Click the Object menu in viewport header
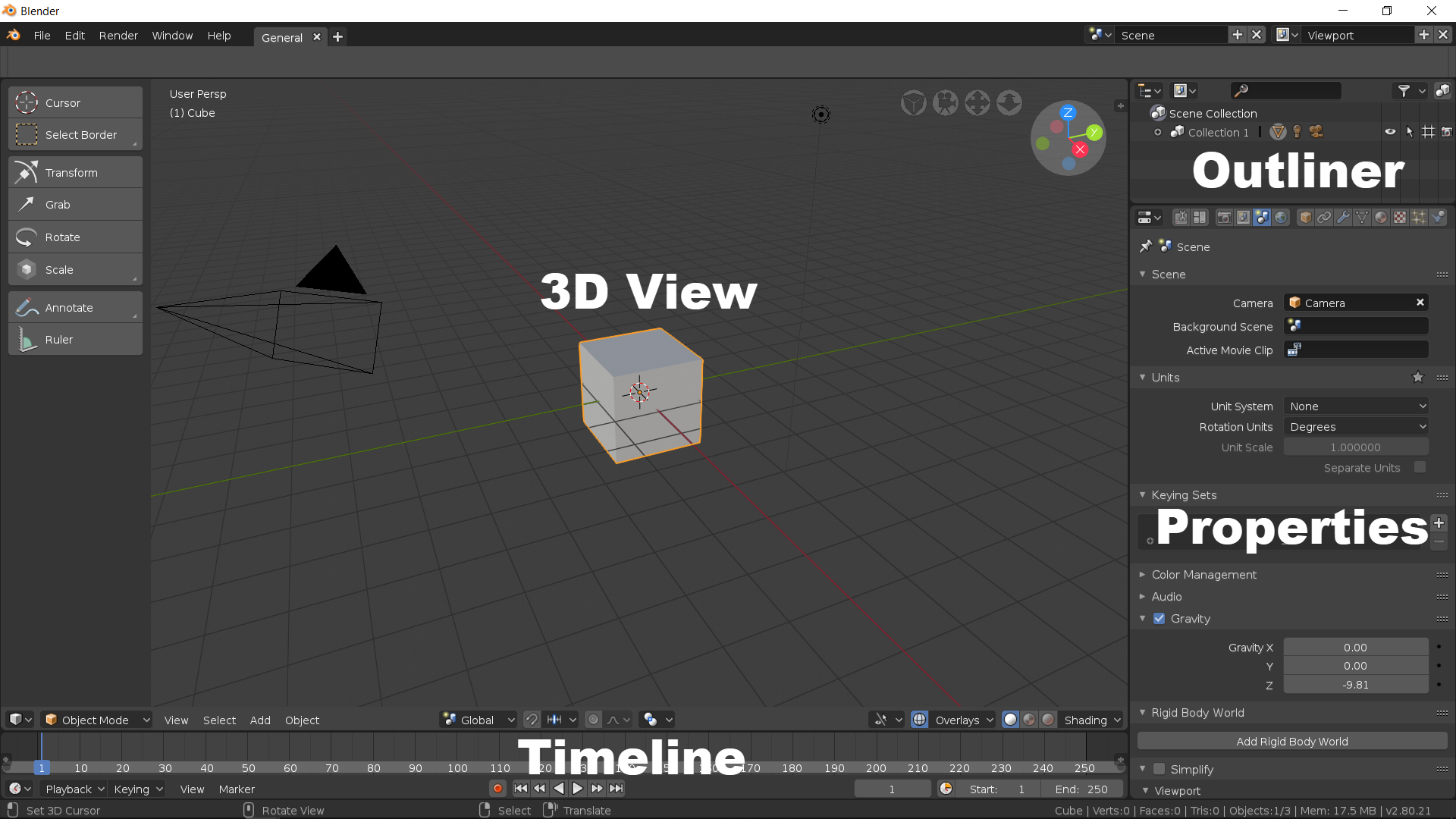Screen dimensions: 1456x819 (x=302, y=720)
